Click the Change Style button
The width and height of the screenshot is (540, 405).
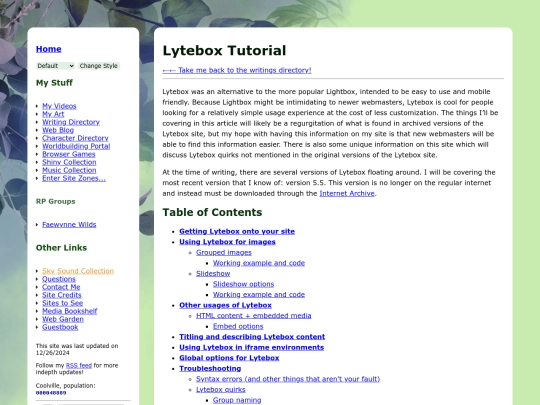(x=98, y=66)
